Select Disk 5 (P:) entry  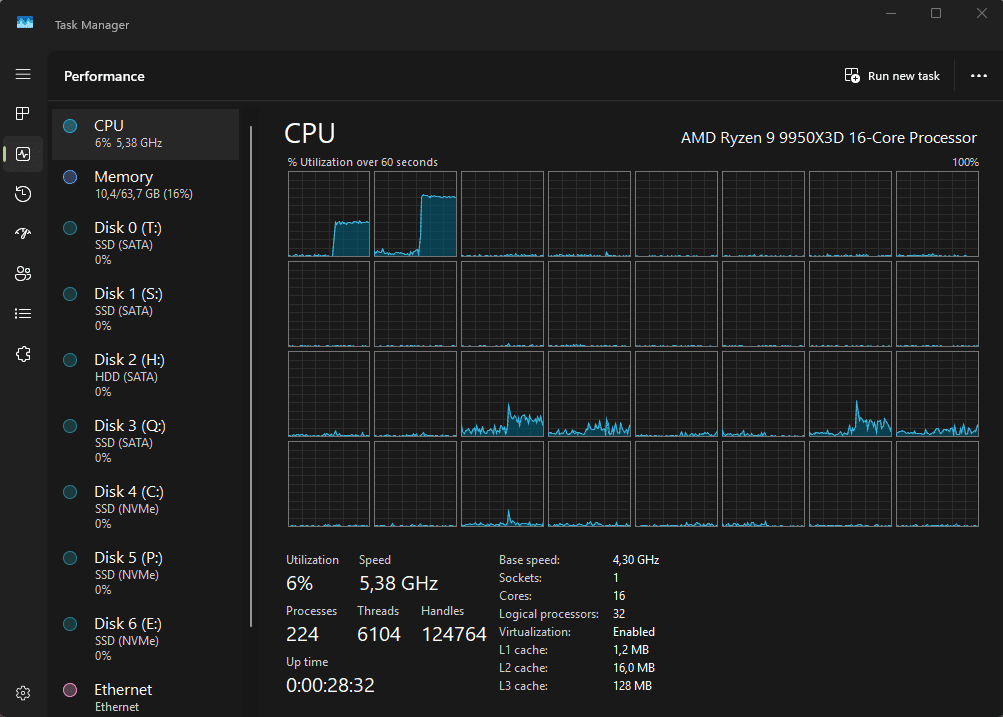145,573
